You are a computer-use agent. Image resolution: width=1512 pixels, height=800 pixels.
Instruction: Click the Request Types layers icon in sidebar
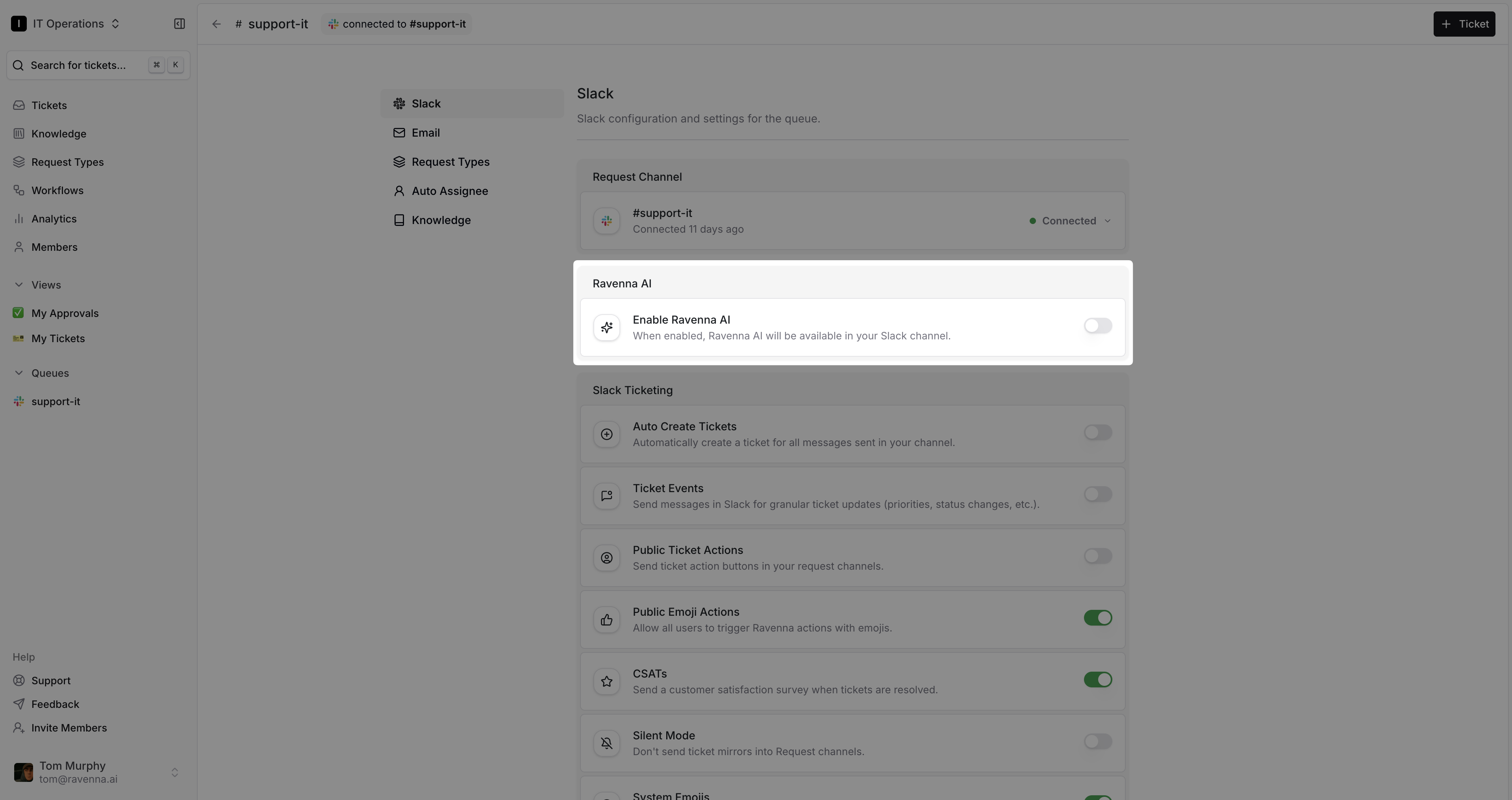click(19, 161)
